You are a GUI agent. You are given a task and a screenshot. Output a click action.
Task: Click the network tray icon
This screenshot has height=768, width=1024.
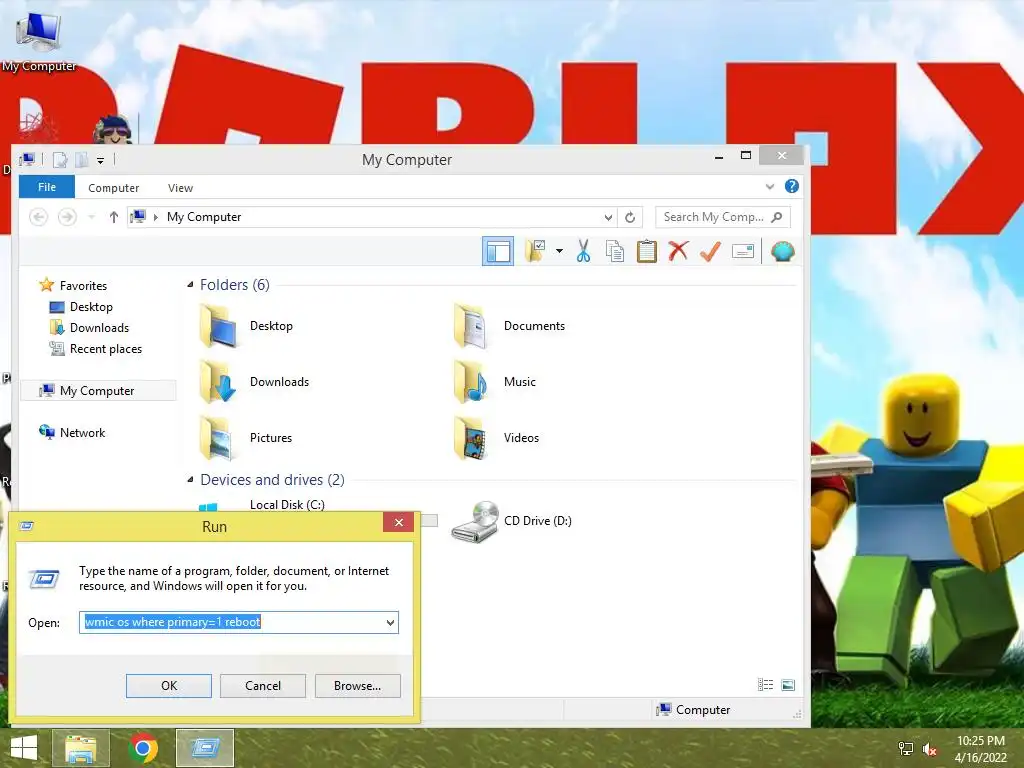(x=906, y=749)
